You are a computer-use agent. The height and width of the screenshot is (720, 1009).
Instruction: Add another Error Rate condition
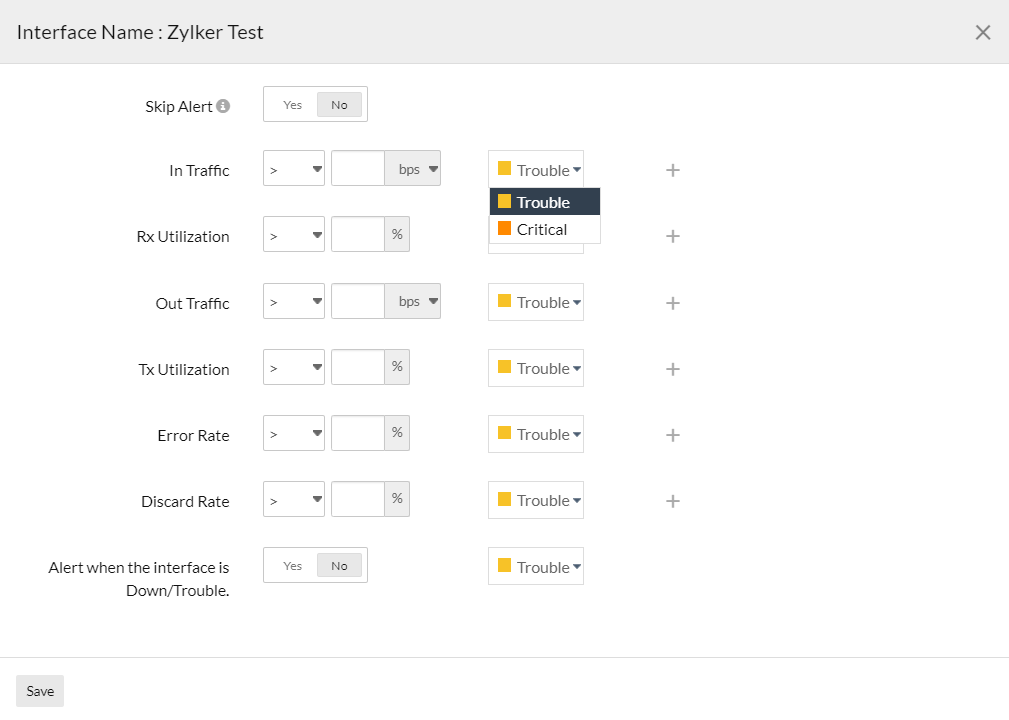pos(672,434)
